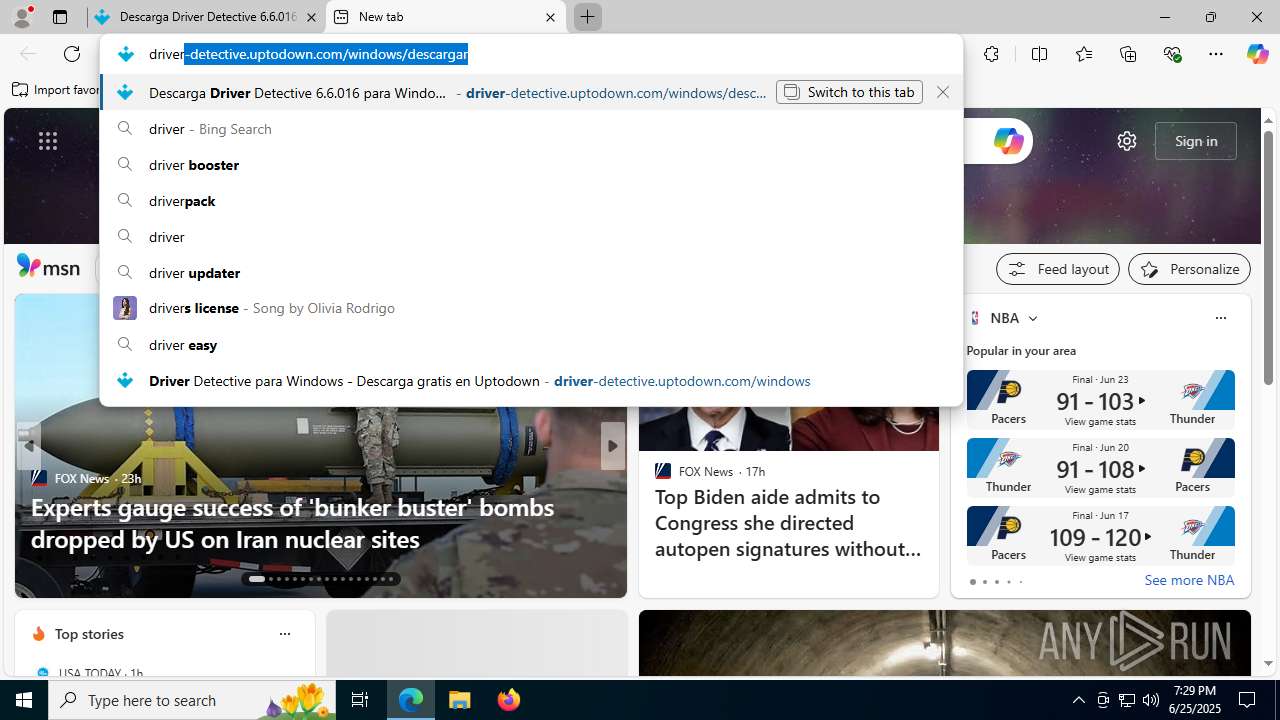Image resolution: width=1280 pixels, height=720 pixels.
Task: Click Import favorites bookmark
Action: pos(56,90)
